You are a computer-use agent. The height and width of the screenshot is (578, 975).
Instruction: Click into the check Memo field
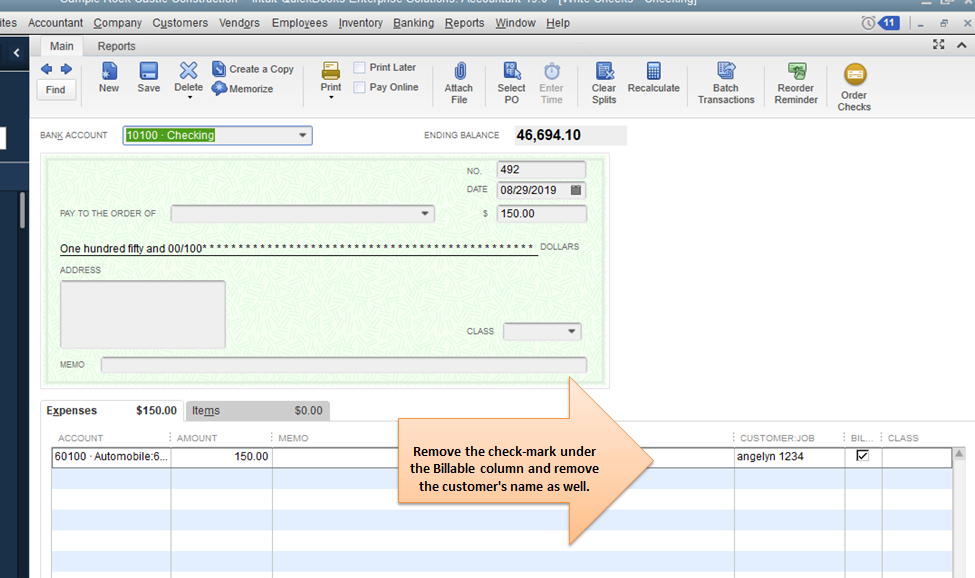tap(344, 365)
